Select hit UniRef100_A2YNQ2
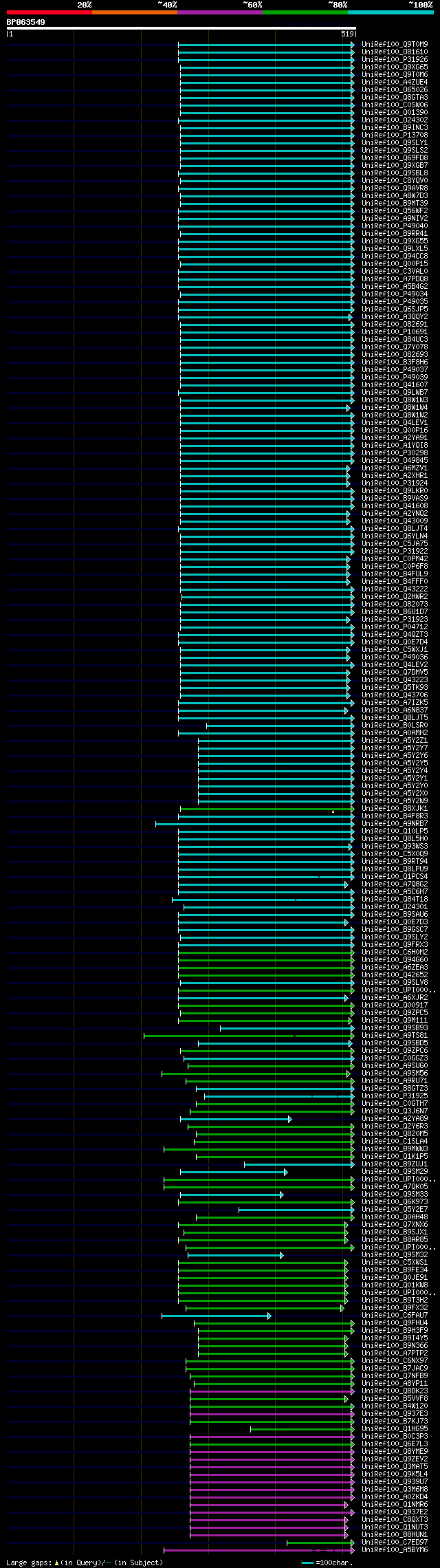The image size is (440, 1568). tap(395, 514)
